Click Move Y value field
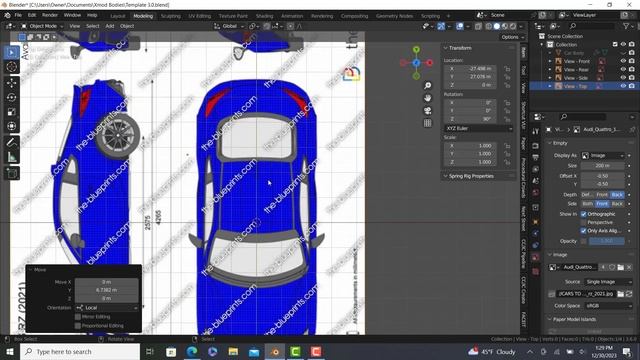Viewport: 640px width, 360px height. (107, 290)
